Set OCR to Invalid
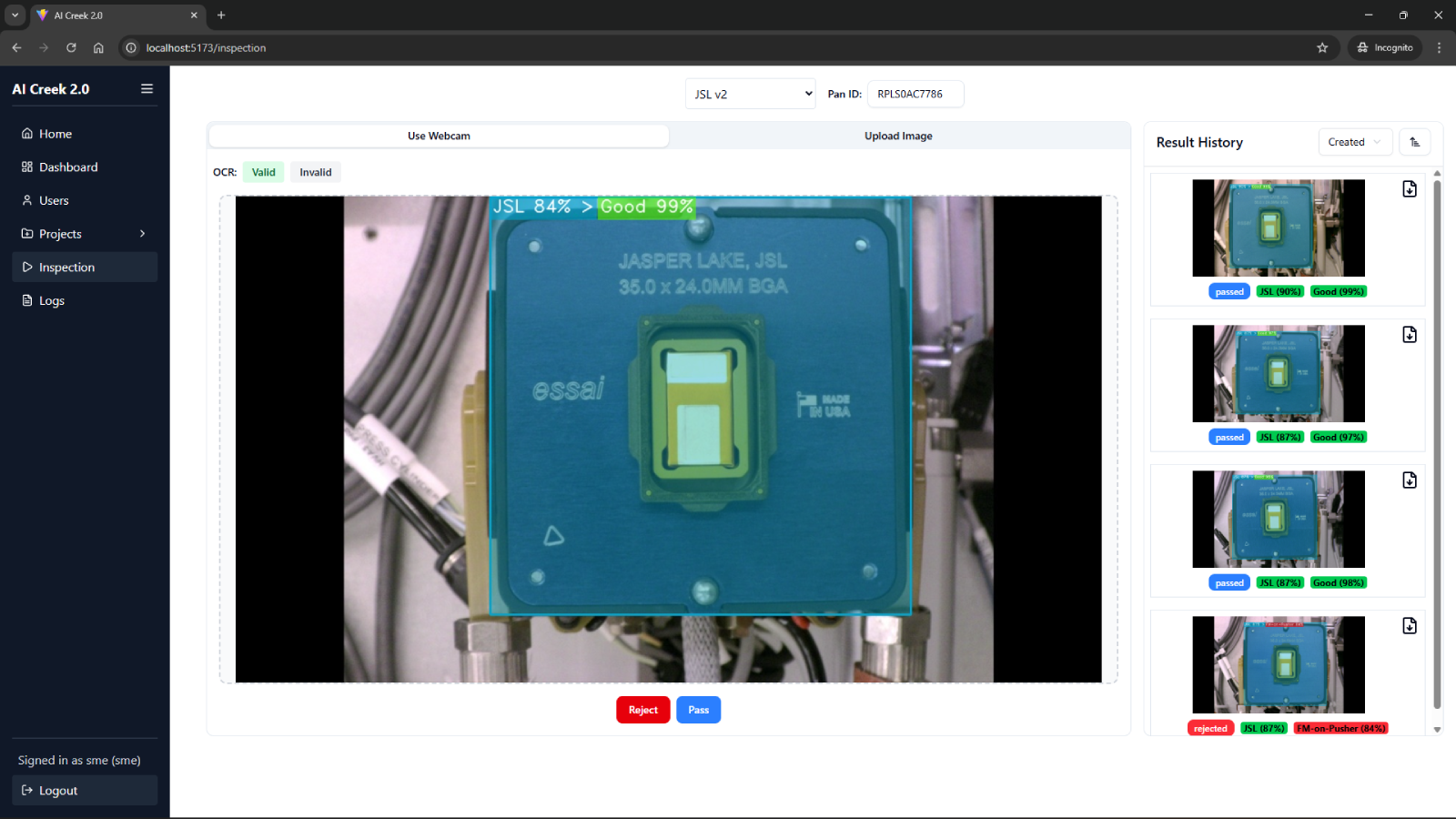Image resolution: width=1456 pixels, height=819 pixels. tap(316, 172)
